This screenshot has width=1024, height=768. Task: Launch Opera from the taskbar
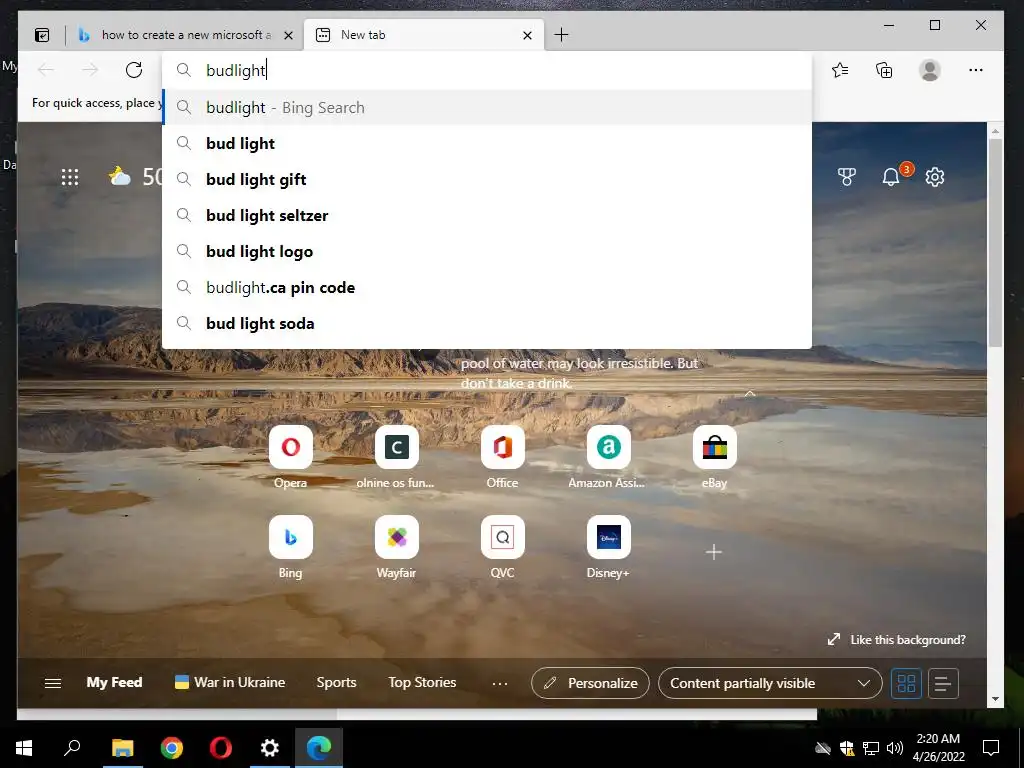pos(221,748)
